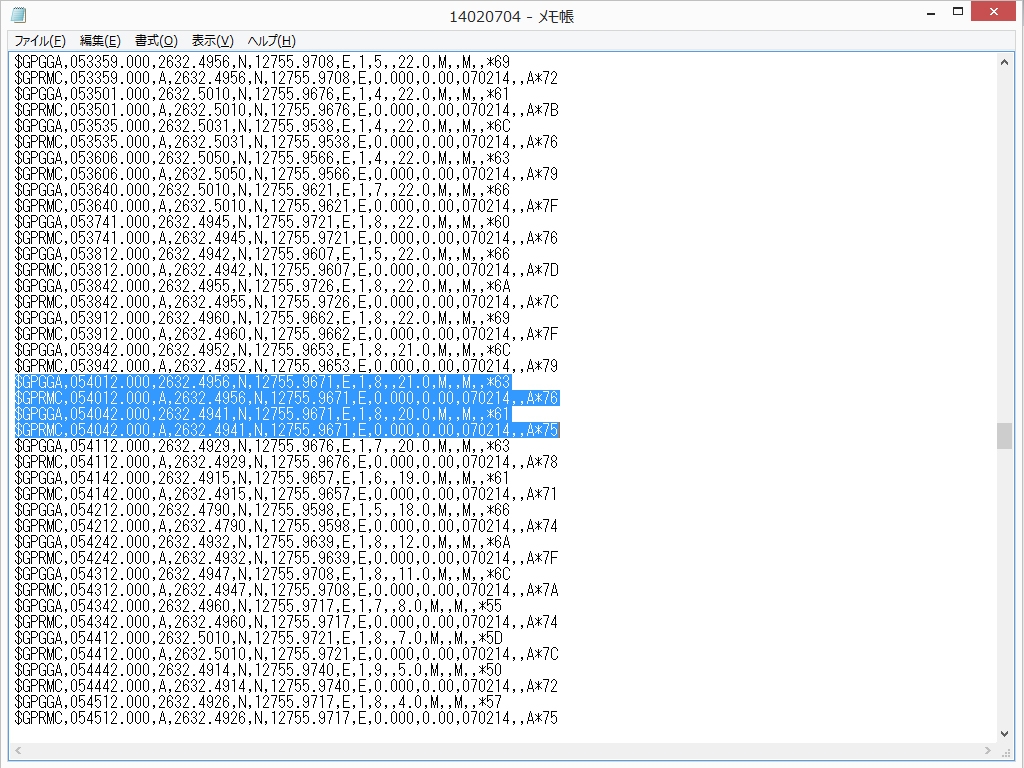The width and height of the screenshot is (1024, 768).
Task: Open the 書式(O) menu
Action: (156, 40)
